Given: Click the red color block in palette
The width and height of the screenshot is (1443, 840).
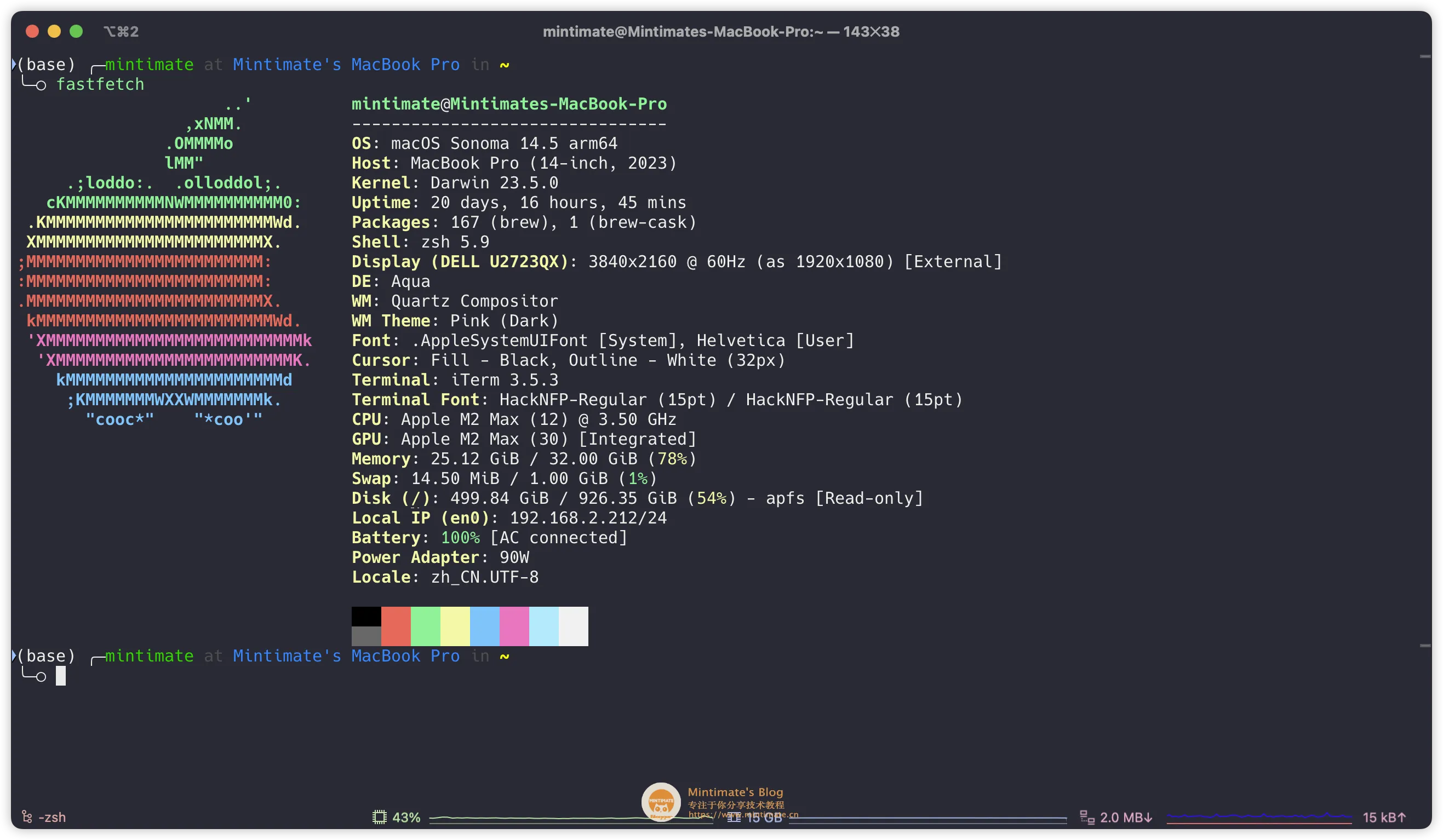Looking at the screenshot, I should coord(396,626).
